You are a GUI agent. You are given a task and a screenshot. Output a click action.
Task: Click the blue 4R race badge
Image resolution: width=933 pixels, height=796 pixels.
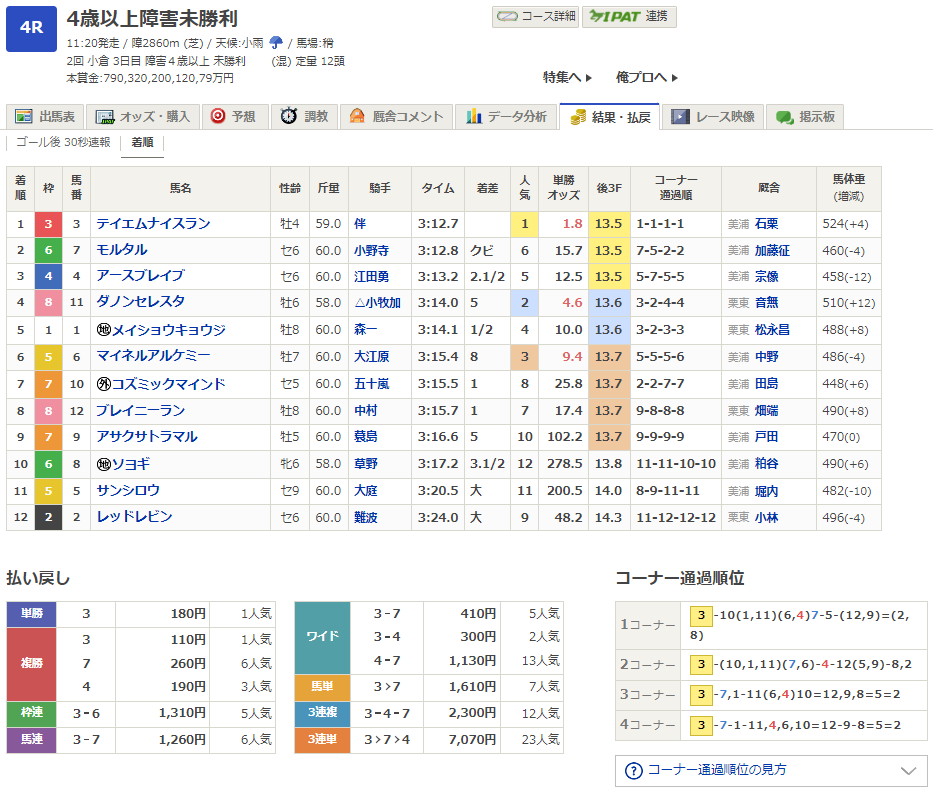(x=32, y=29)
